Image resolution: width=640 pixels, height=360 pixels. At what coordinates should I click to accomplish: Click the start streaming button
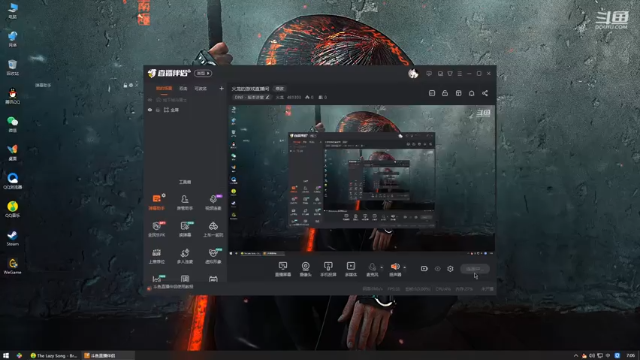(x=475, y=269)
